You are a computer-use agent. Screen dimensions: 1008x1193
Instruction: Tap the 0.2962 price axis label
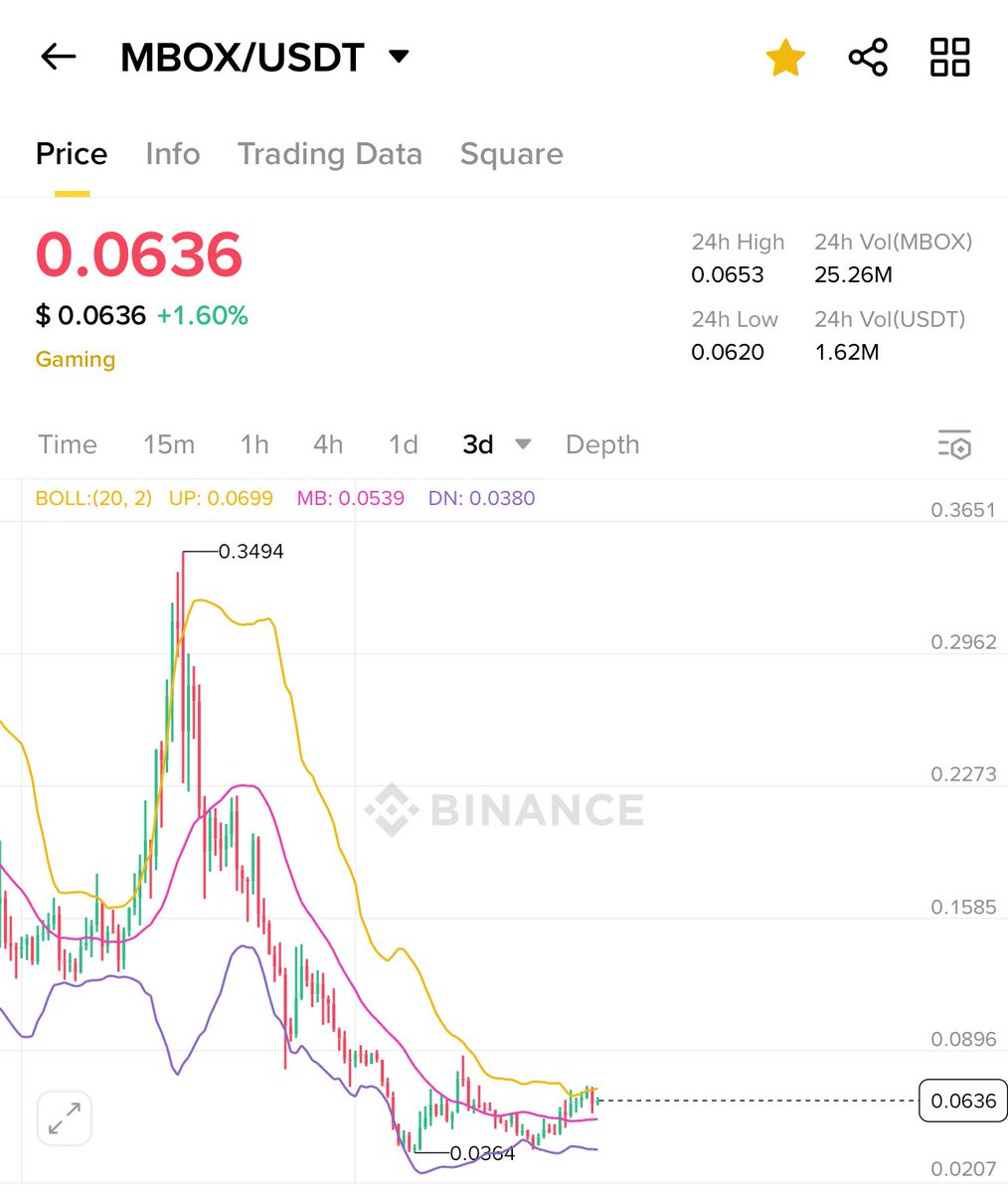click(963, 642)
